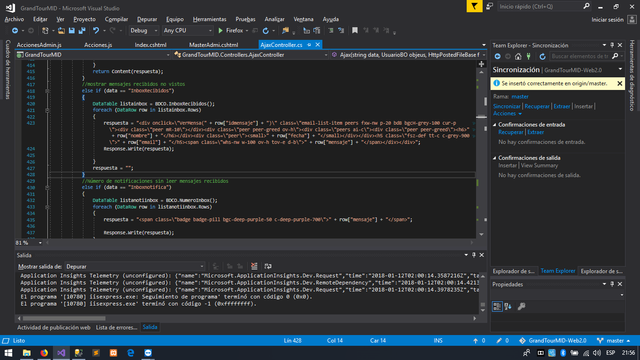Dismiss the origin/master notification message
This screenshot has width=640, height=360.
point(619,83)
